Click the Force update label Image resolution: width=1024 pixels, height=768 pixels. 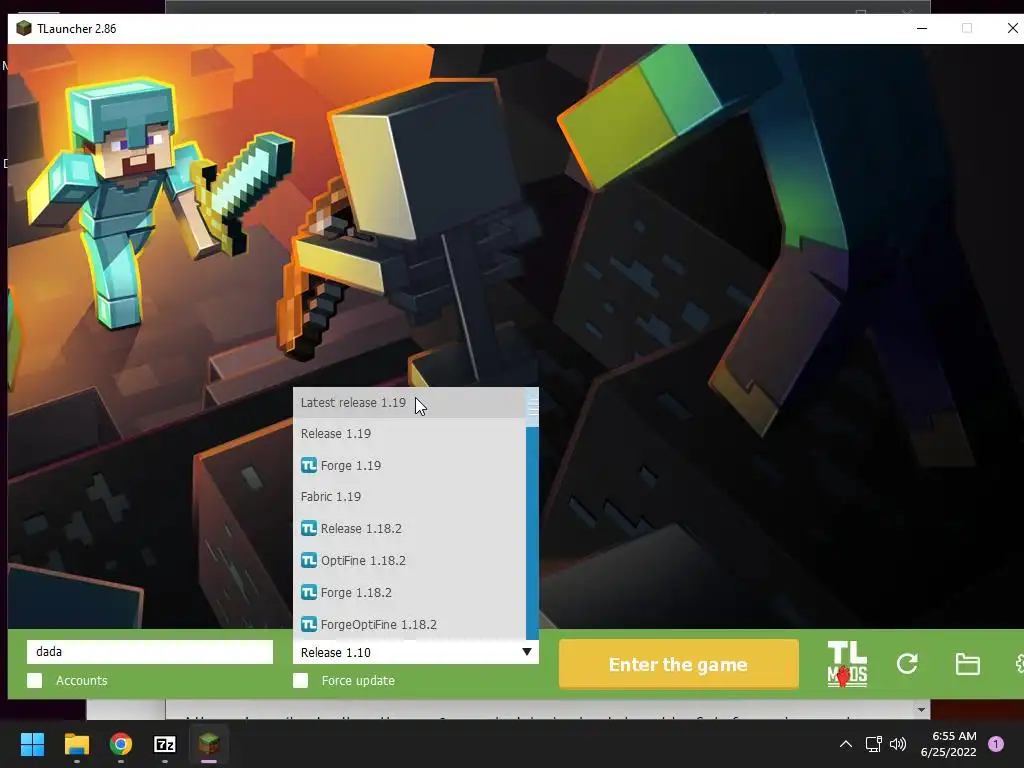click(358, 680)
